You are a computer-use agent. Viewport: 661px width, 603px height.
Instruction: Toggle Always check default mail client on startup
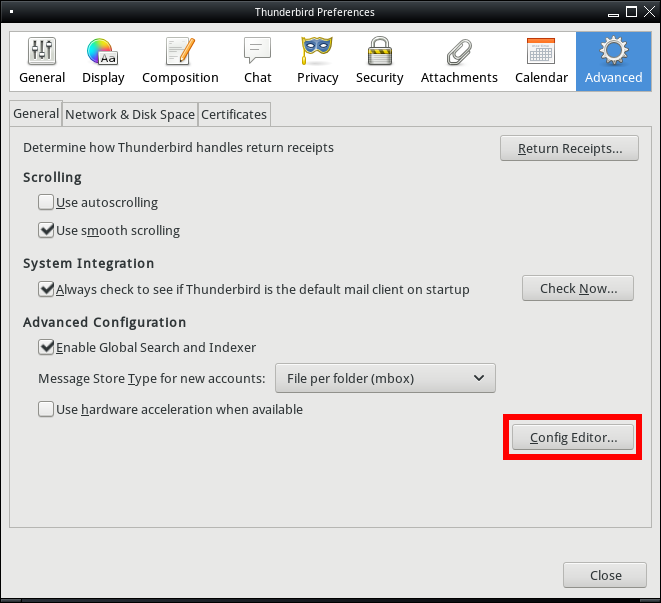pyautogui.click(x=46, y=290)
